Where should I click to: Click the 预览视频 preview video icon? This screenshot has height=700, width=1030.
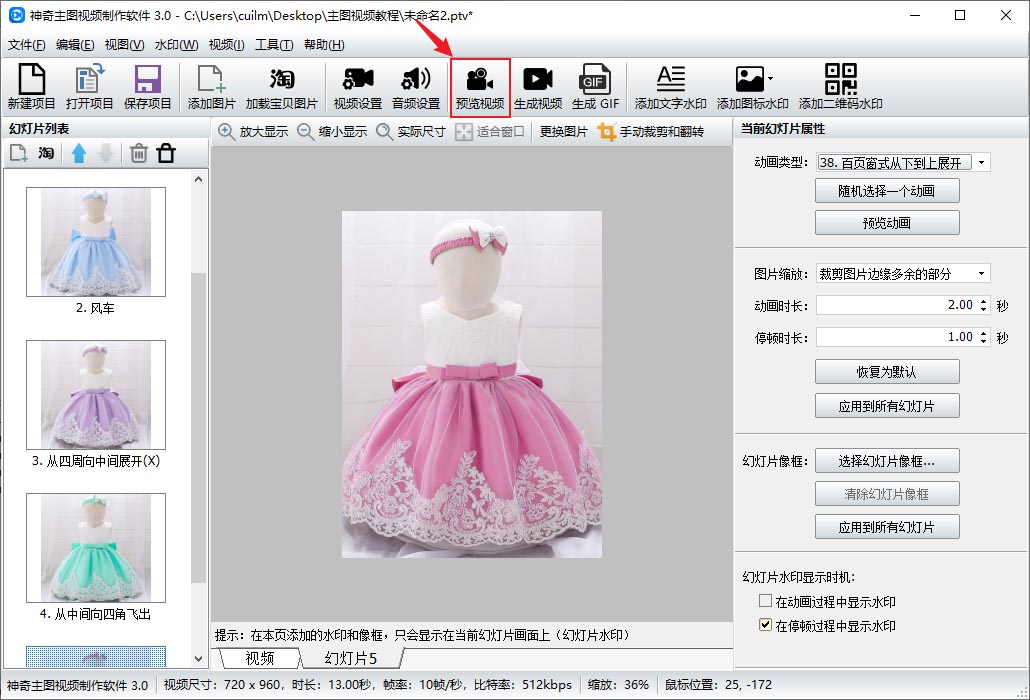coord(480,88)
